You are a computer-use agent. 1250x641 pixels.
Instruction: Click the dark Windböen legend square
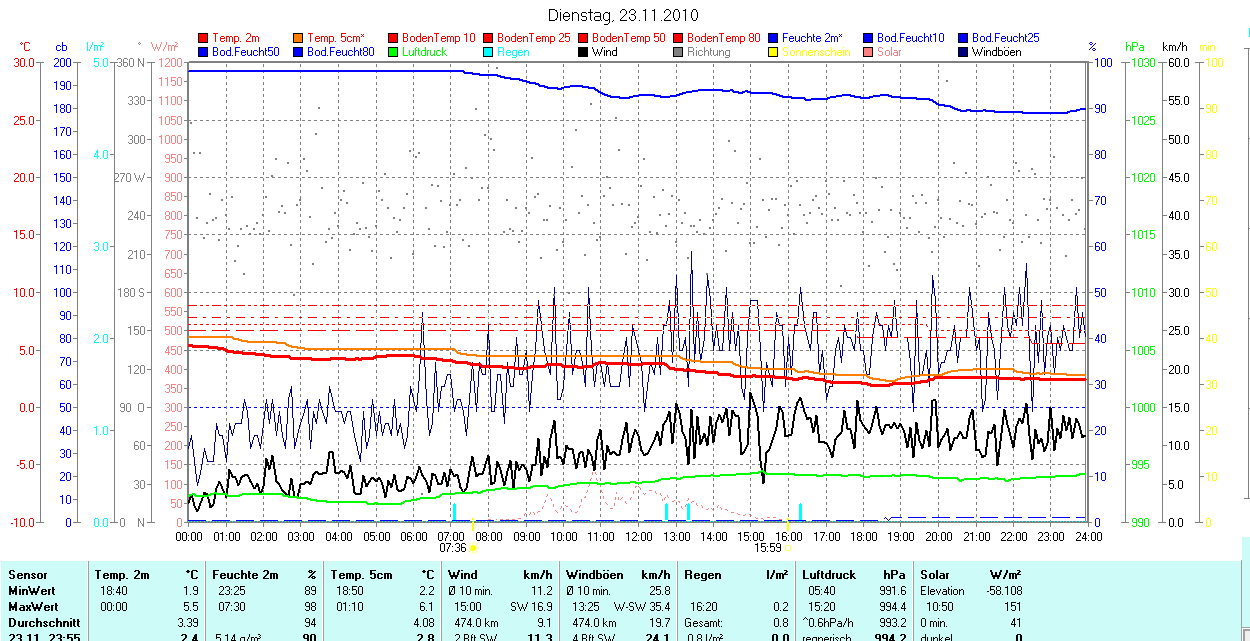click(964, 52)
